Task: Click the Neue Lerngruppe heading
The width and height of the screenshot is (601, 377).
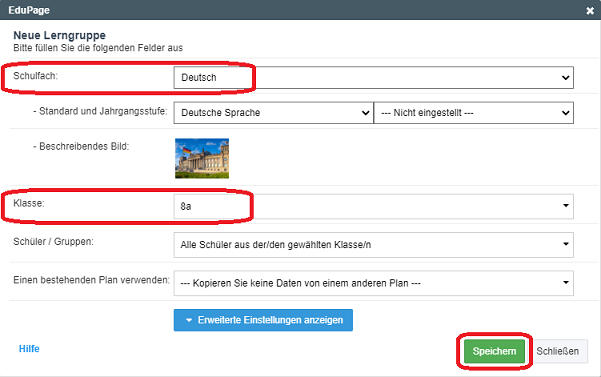Action: click(59, 35)
